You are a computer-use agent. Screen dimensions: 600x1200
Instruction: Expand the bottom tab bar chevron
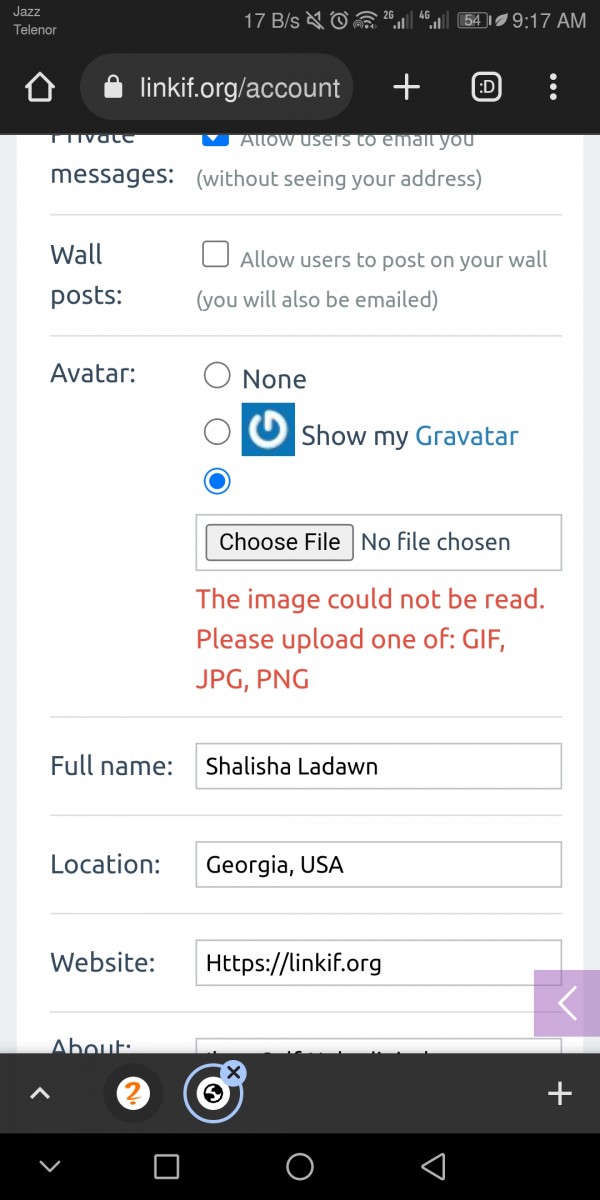coord(40,1094)
